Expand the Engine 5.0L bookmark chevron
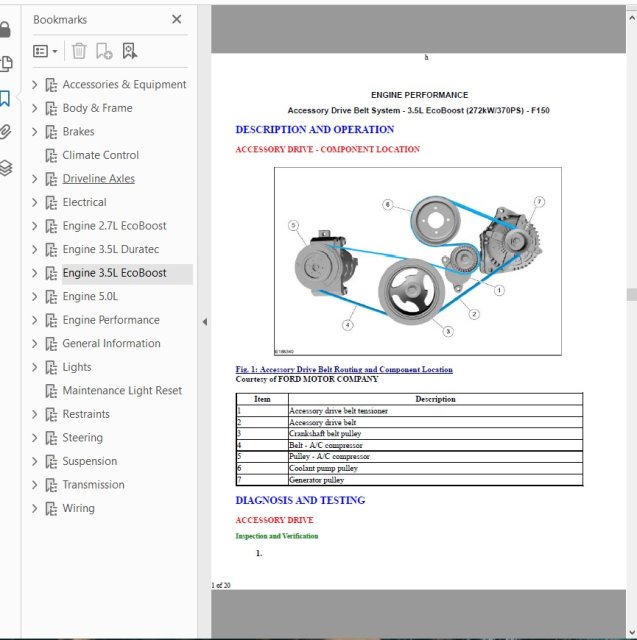 click(34, 297)
